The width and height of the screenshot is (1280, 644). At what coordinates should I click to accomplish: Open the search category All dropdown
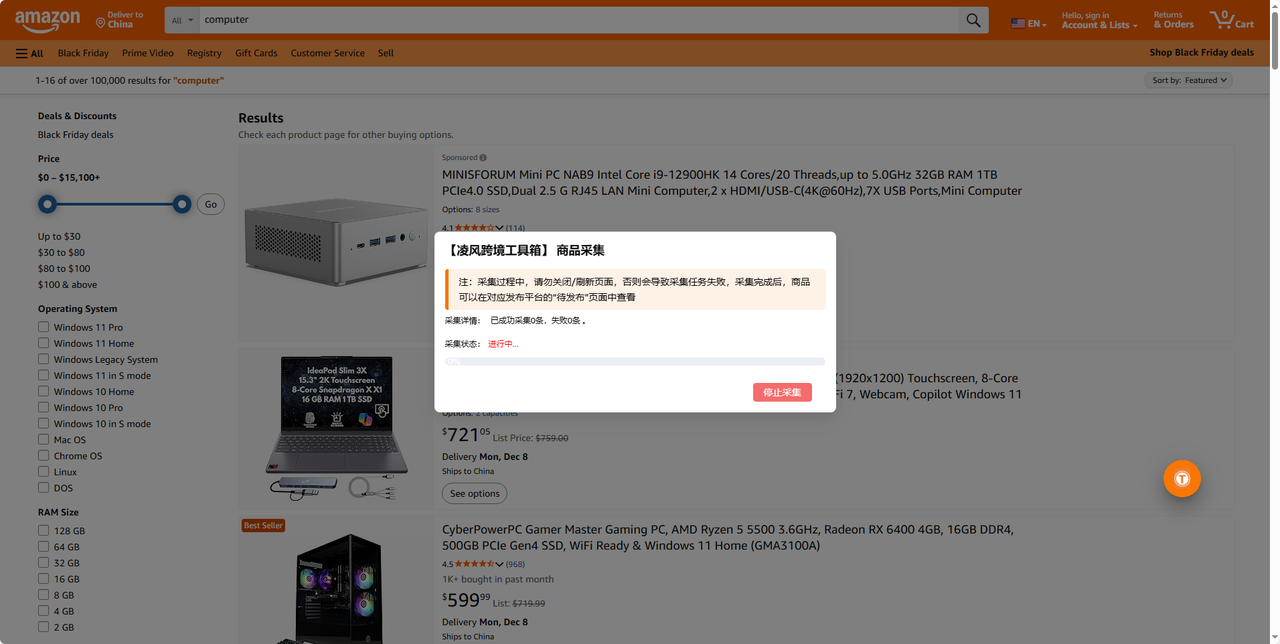point(182,20)
